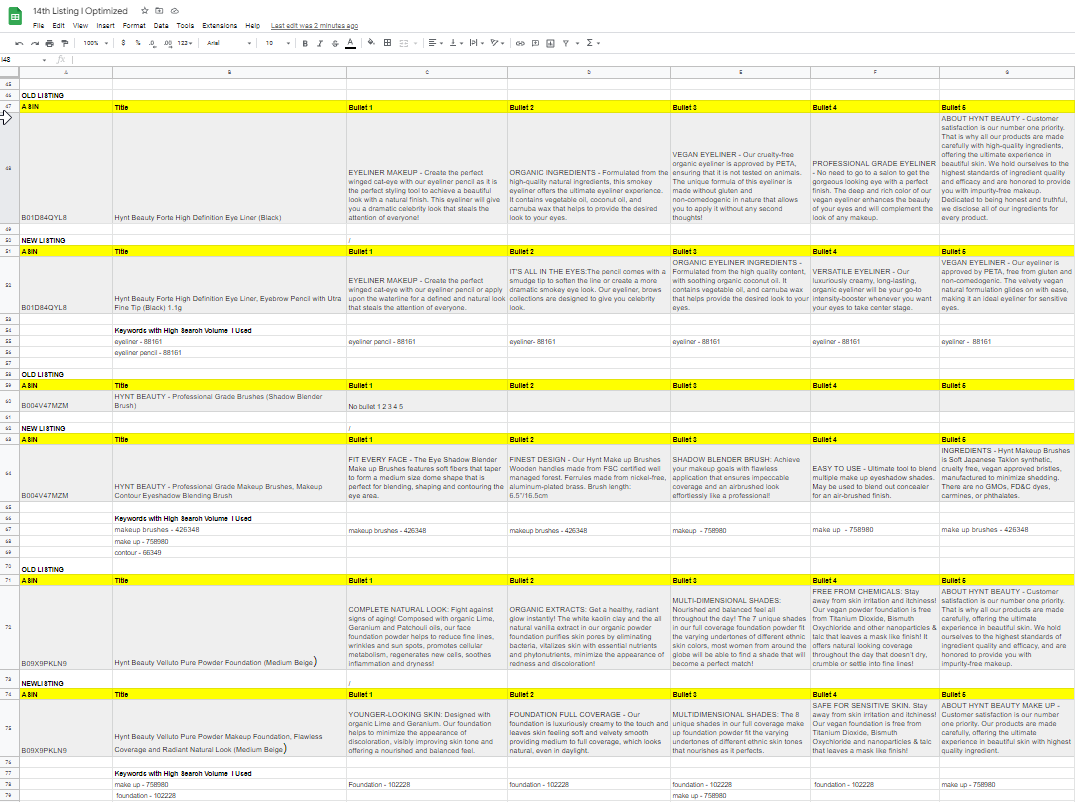The width and height of the screenshot is (1075, 802).
Task: Open the Edit menu
Action: click(58, 25)
